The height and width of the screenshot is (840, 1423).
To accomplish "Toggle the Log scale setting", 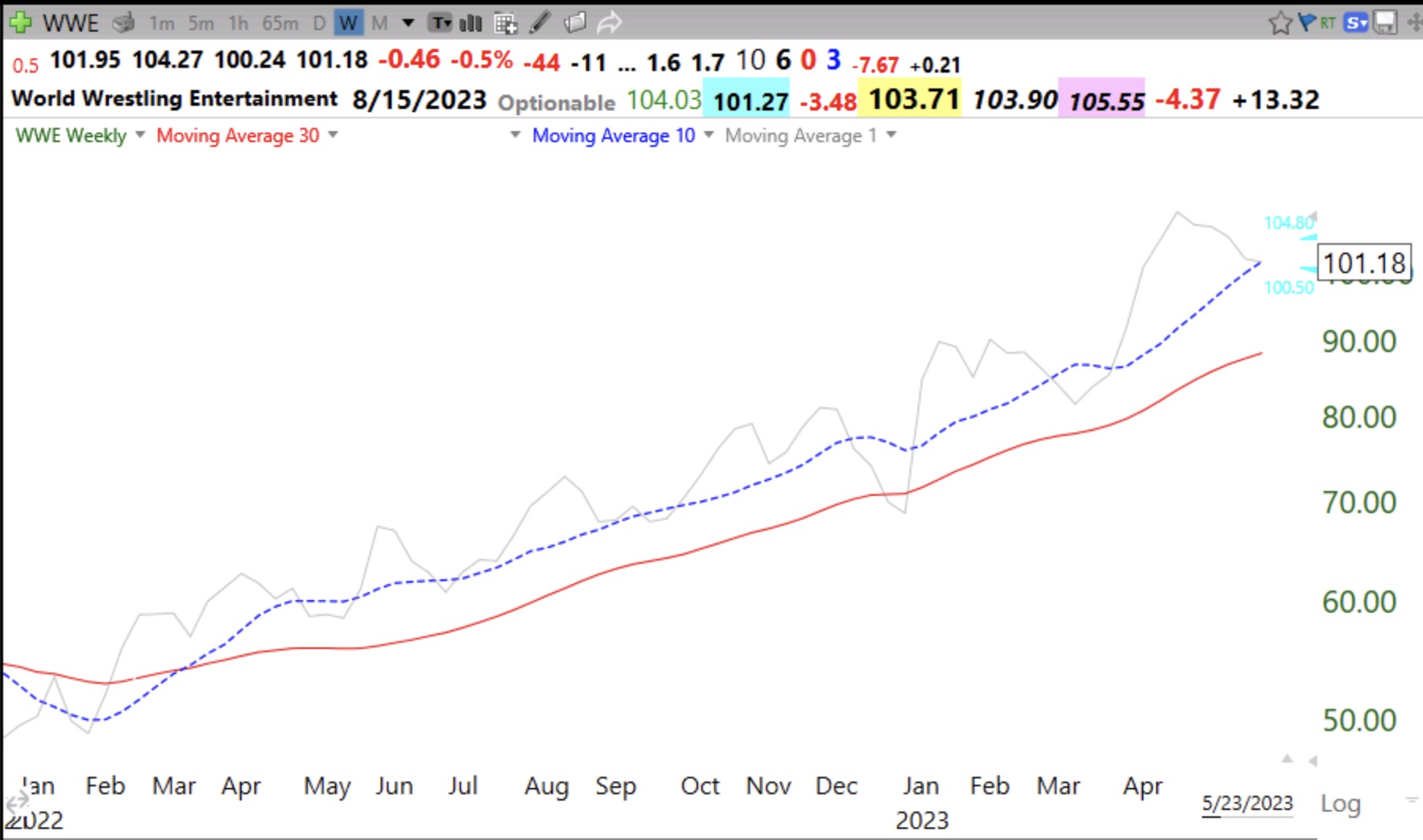I will pos(1340,804).
